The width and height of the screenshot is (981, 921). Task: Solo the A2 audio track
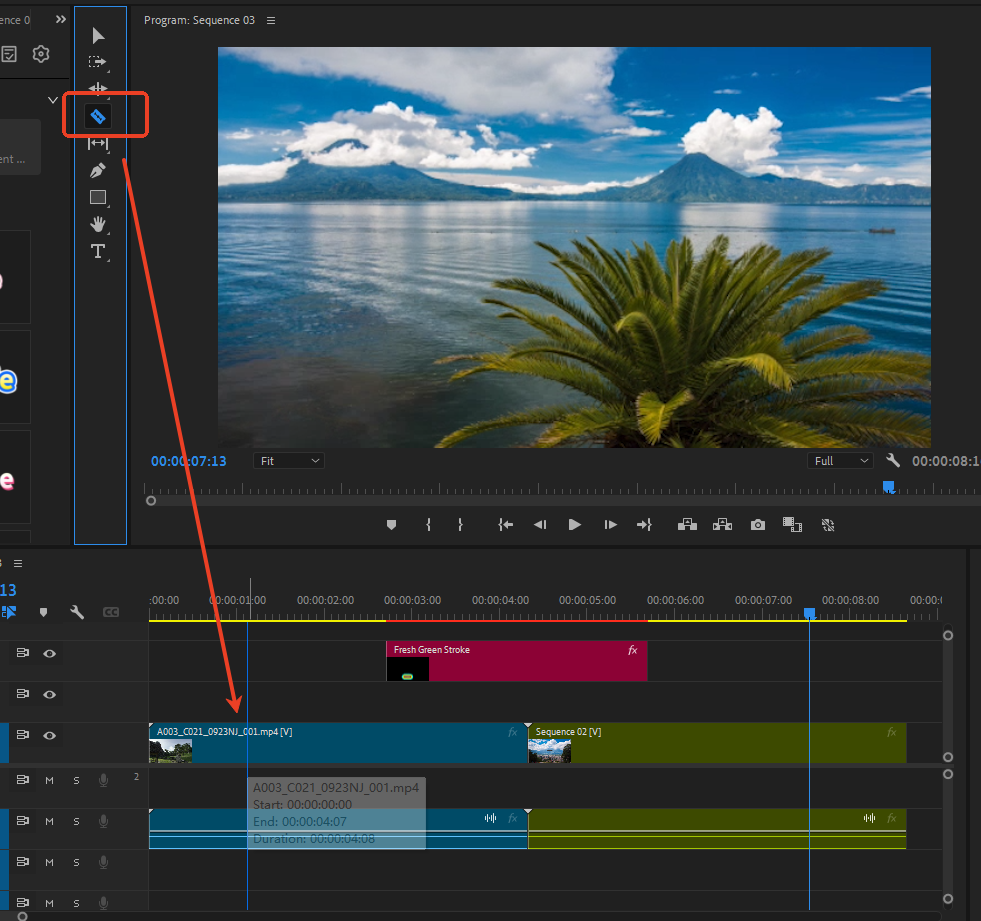click(x=75, y=821)
